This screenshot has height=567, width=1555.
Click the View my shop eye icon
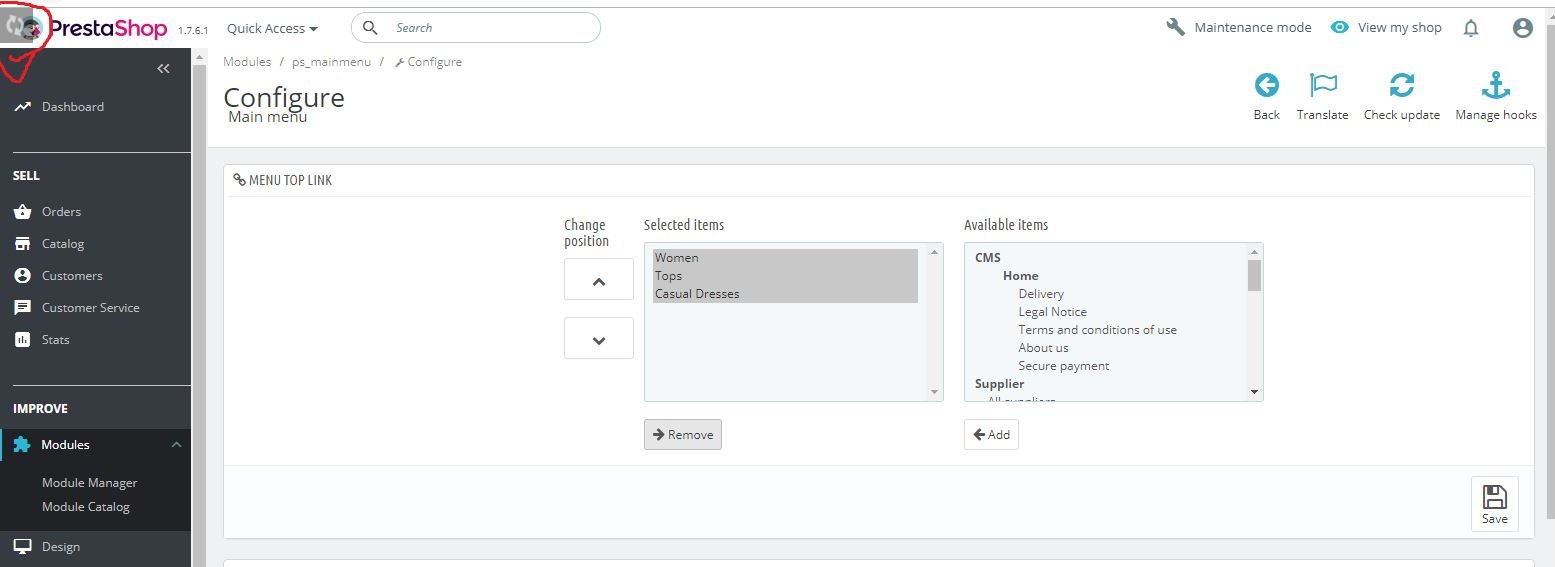1340,28
